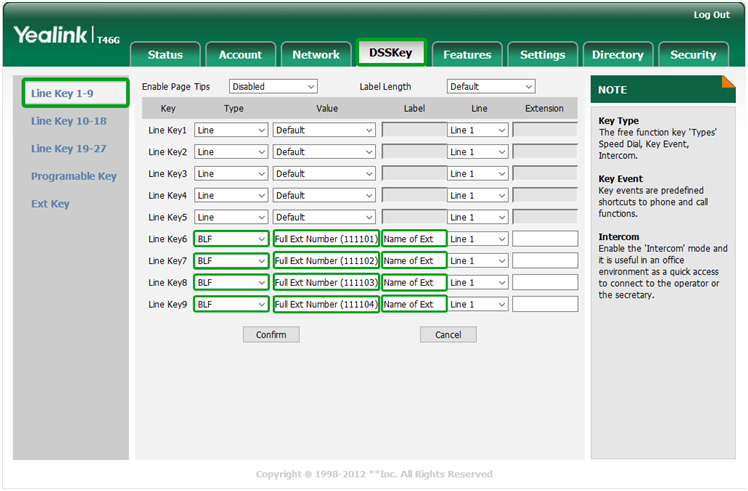Select Line Key 10-18 in sidebar
The width and height of the screenshot is (748, 491).
(69, 121)
